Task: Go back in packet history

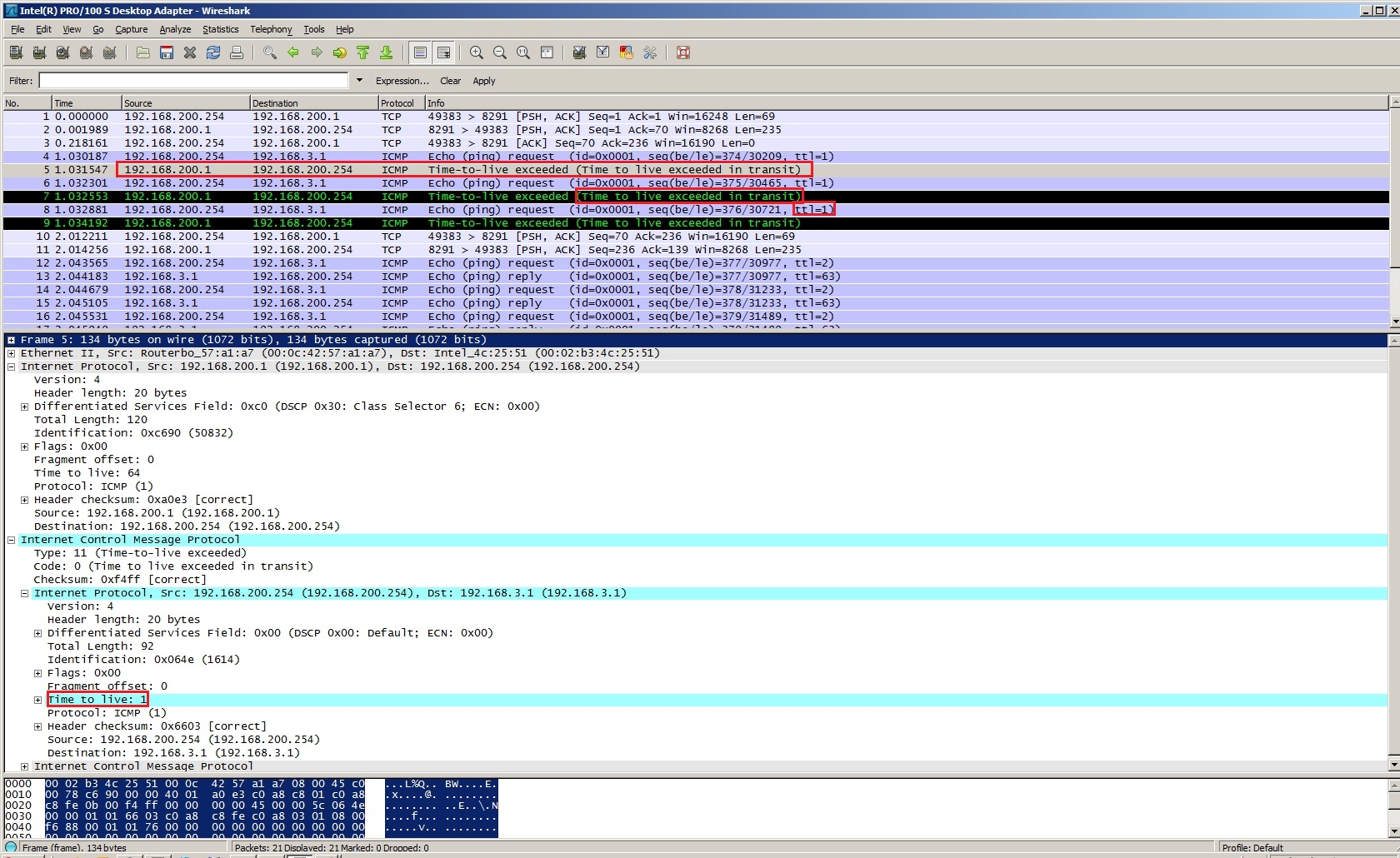Action: pyautogui.click(x=293, y=52)
